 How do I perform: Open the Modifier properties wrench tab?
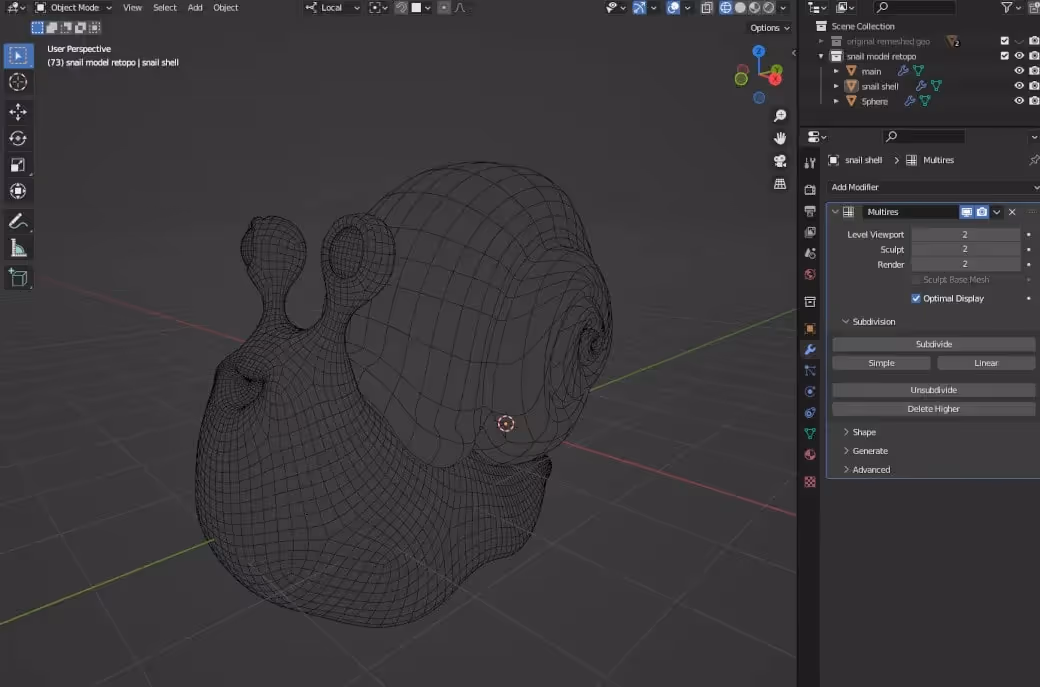click(810, 349)
